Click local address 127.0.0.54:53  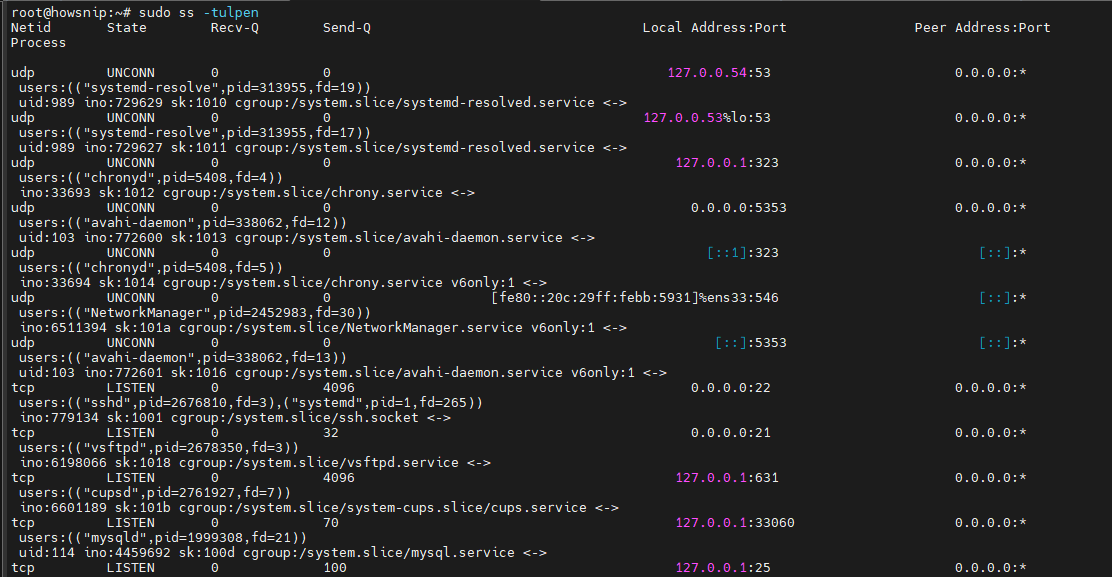[x=719, y=72]
